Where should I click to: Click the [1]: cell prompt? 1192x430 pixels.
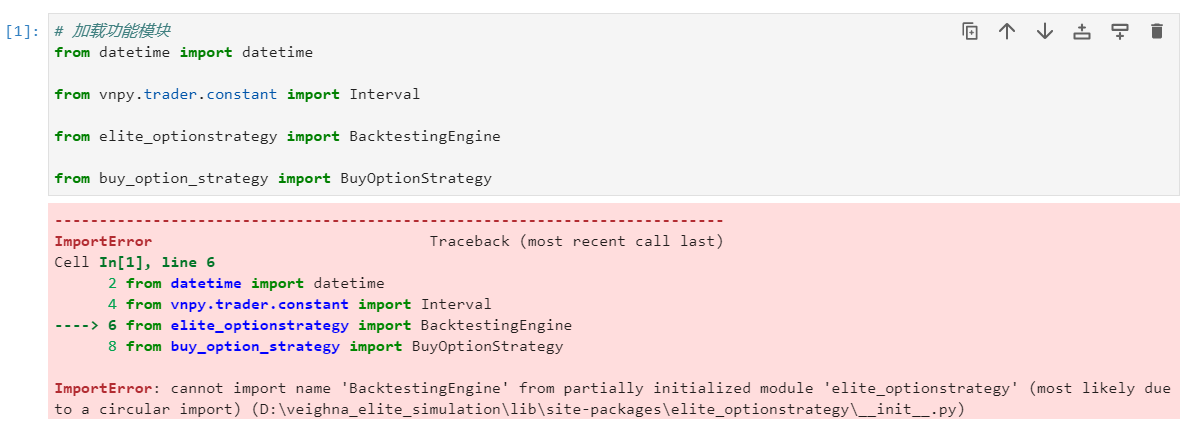click(22, 31)
